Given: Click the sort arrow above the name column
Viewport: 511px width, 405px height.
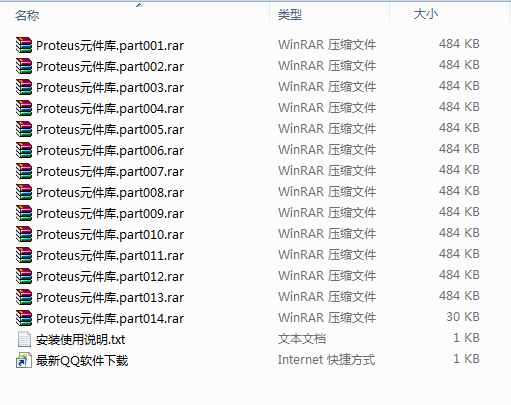Looking at the screenshot, I should 139,5.
